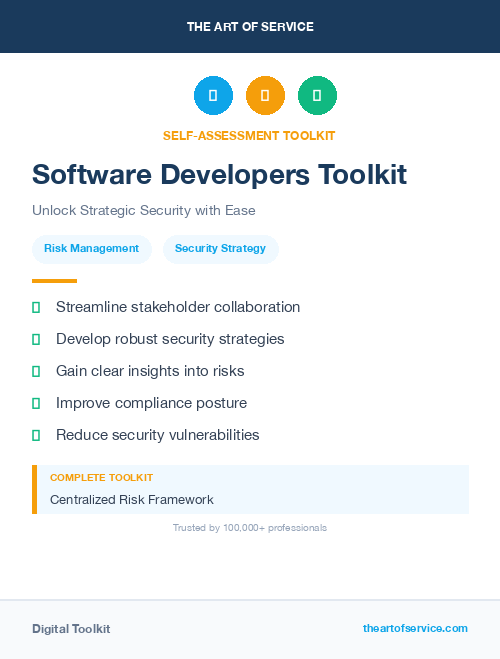Click the Unlock Strategic Security with Ease subtitle
The height and width of the screenshot is (659, 500).
(x=144, y=210)
